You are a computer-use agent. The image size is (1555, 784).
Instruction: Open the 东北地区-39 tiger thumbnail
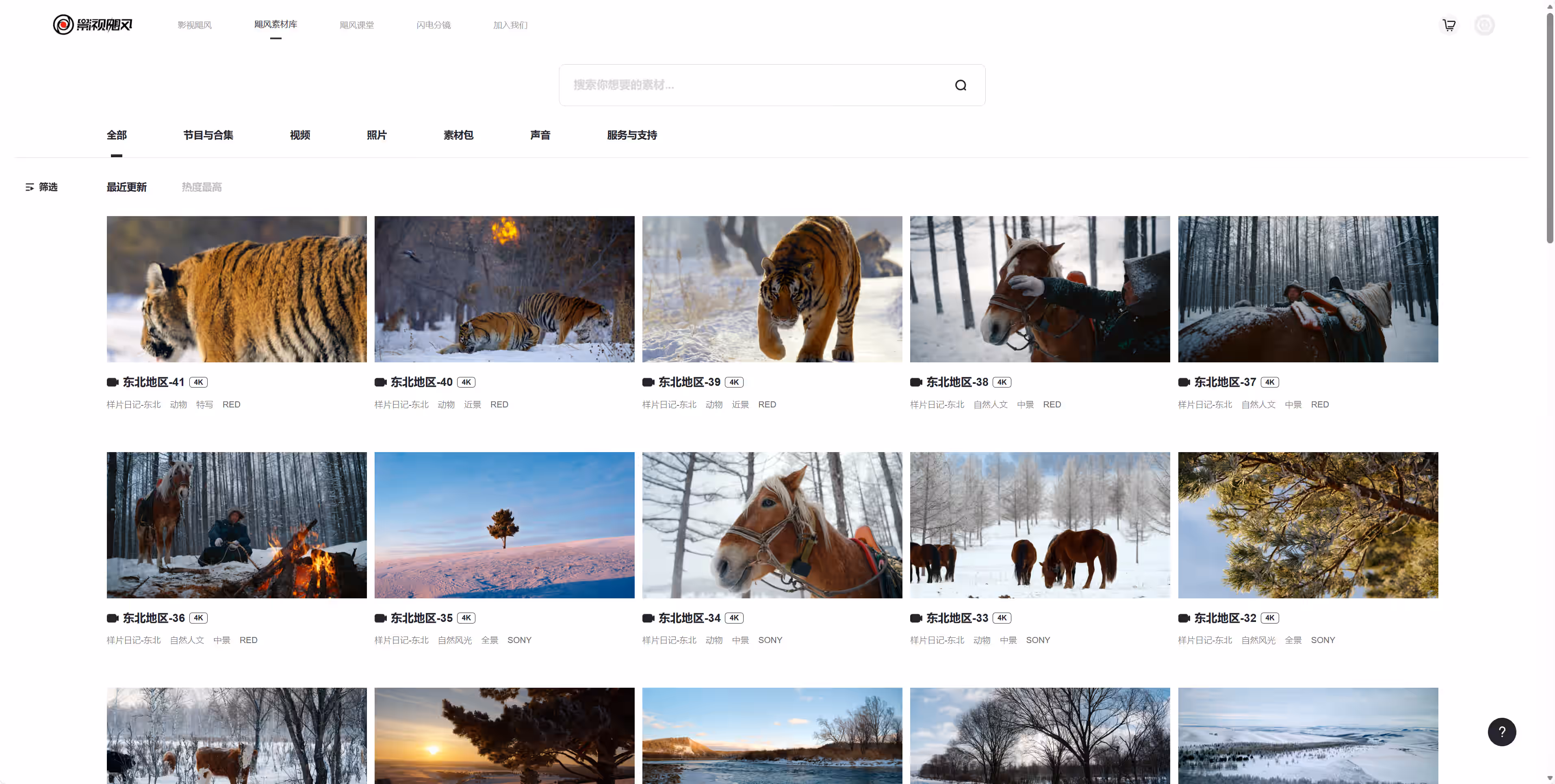point(772,289)
